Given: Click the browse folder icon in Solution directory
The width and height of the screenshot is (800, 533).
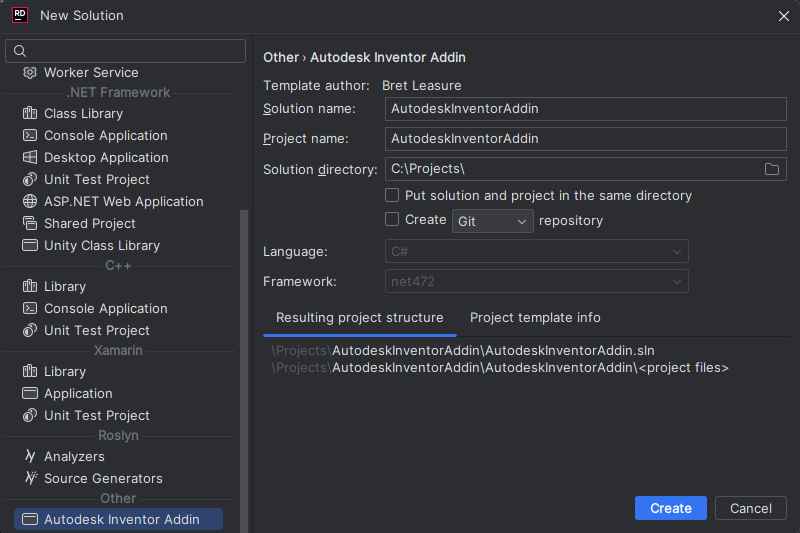Looking at the screenshot, I should tap(771, 169).
